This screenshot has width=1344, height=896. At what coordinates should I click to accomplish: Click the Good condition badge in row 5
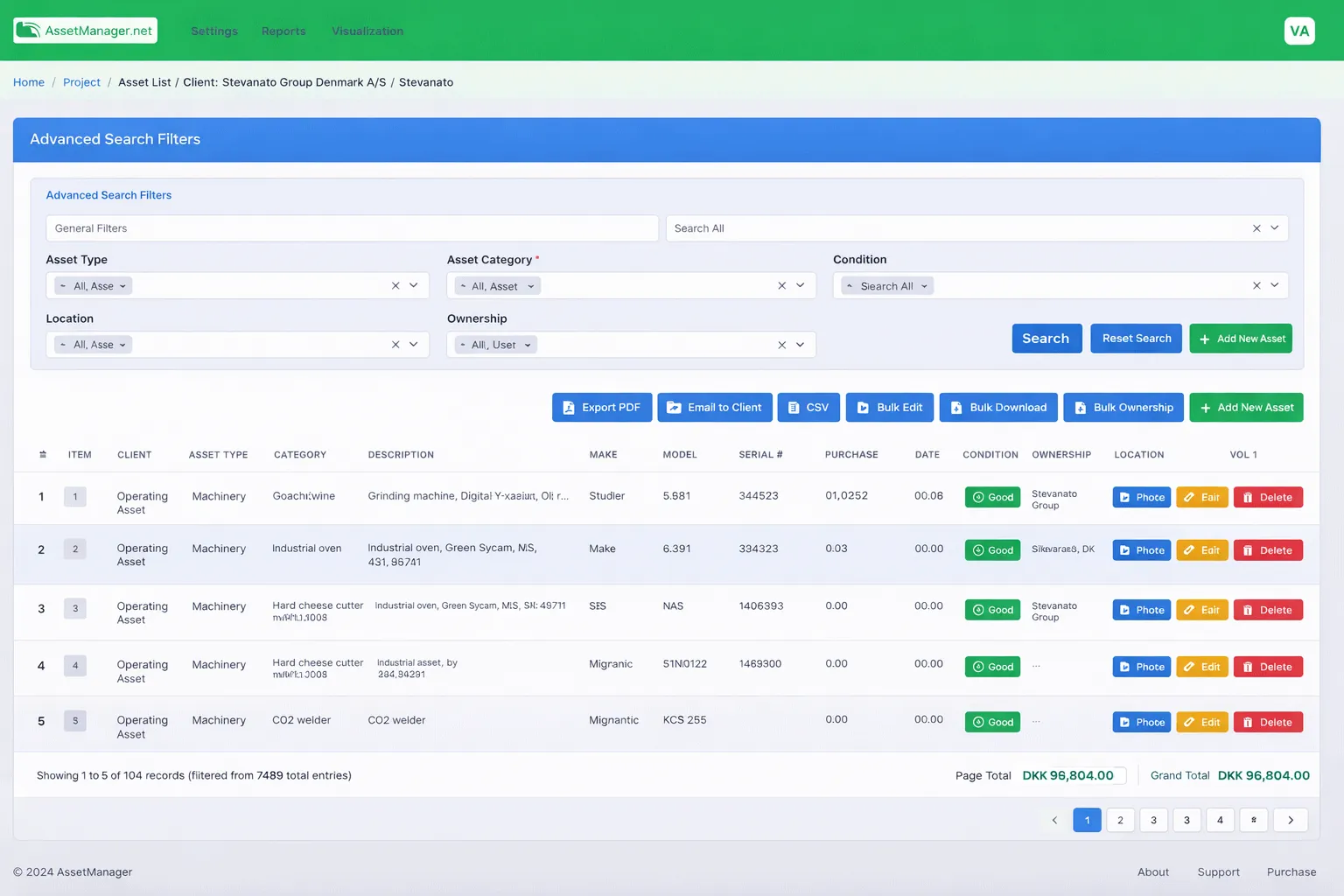(x=992, y=722)
